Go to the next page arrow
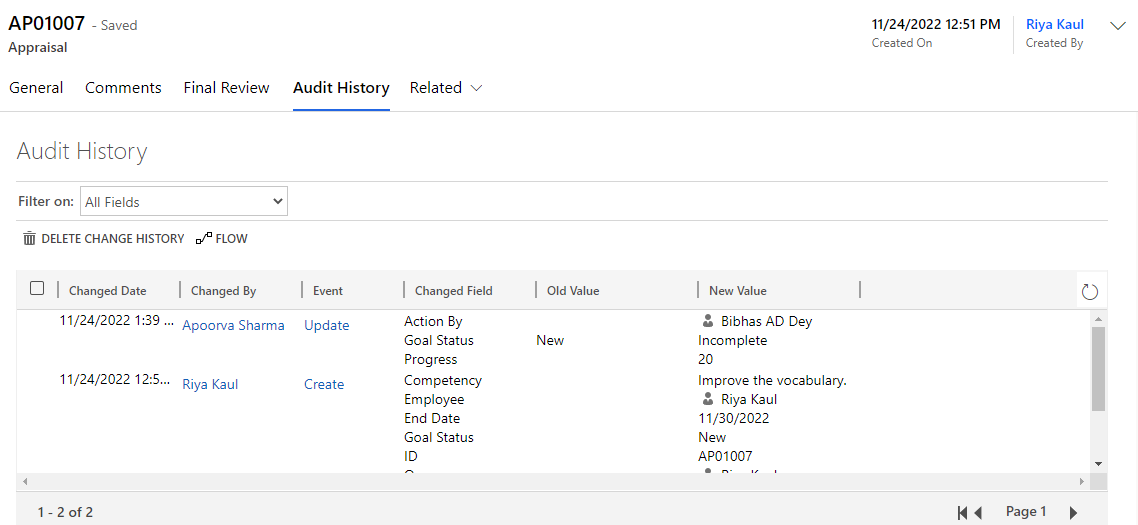This screenshot has height=525, width=1138. pyautogui.click(x=1073, y=512)
